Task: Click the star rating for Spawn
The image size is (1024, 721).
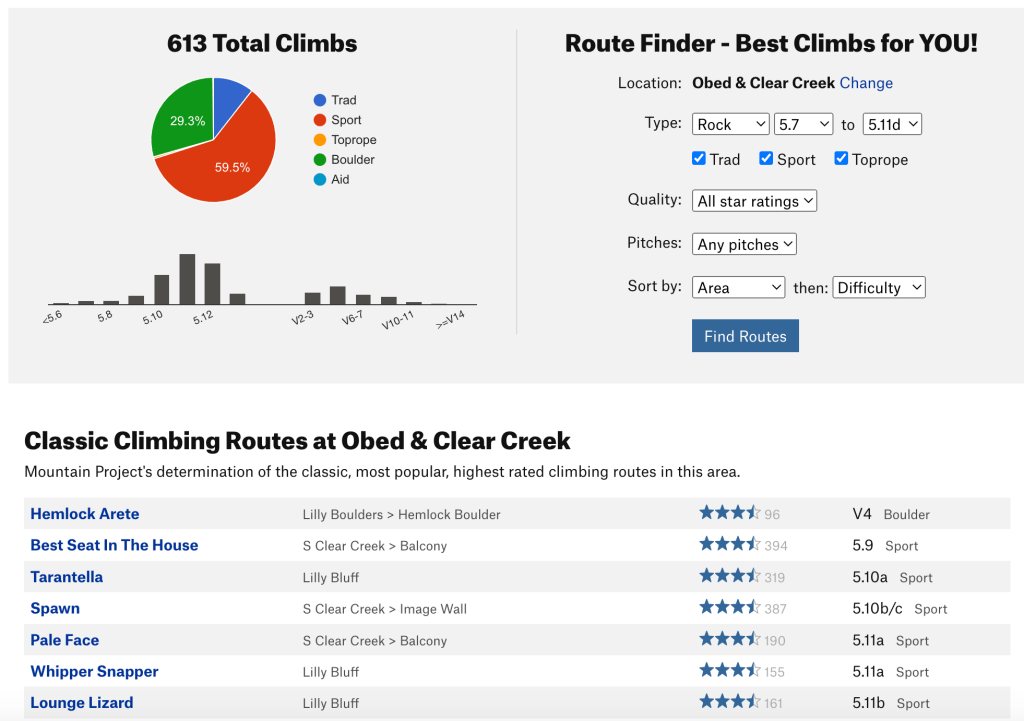Action: pyautogui.click(x=729, y=608)
